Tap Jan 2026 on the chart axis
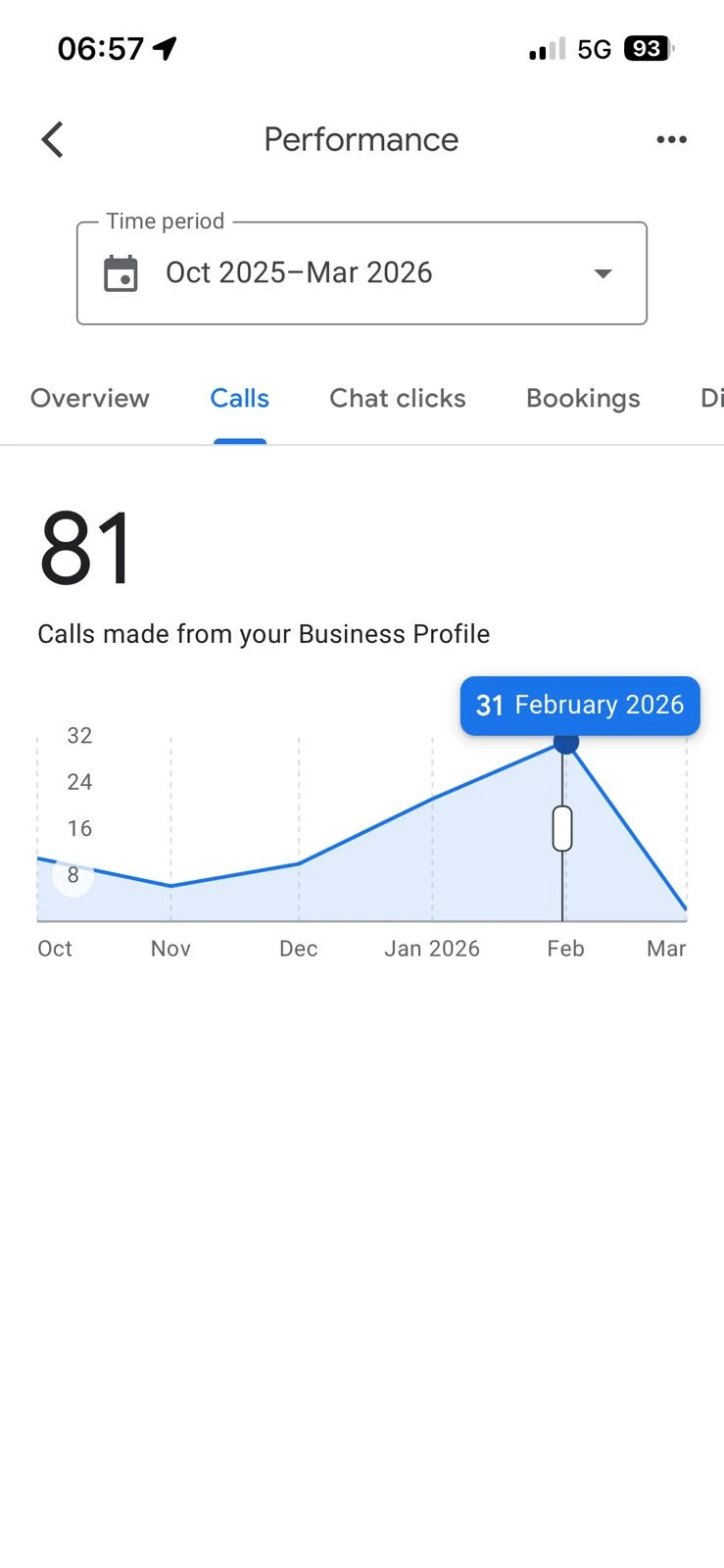The image size is (724, 1568). pos(432,949)
